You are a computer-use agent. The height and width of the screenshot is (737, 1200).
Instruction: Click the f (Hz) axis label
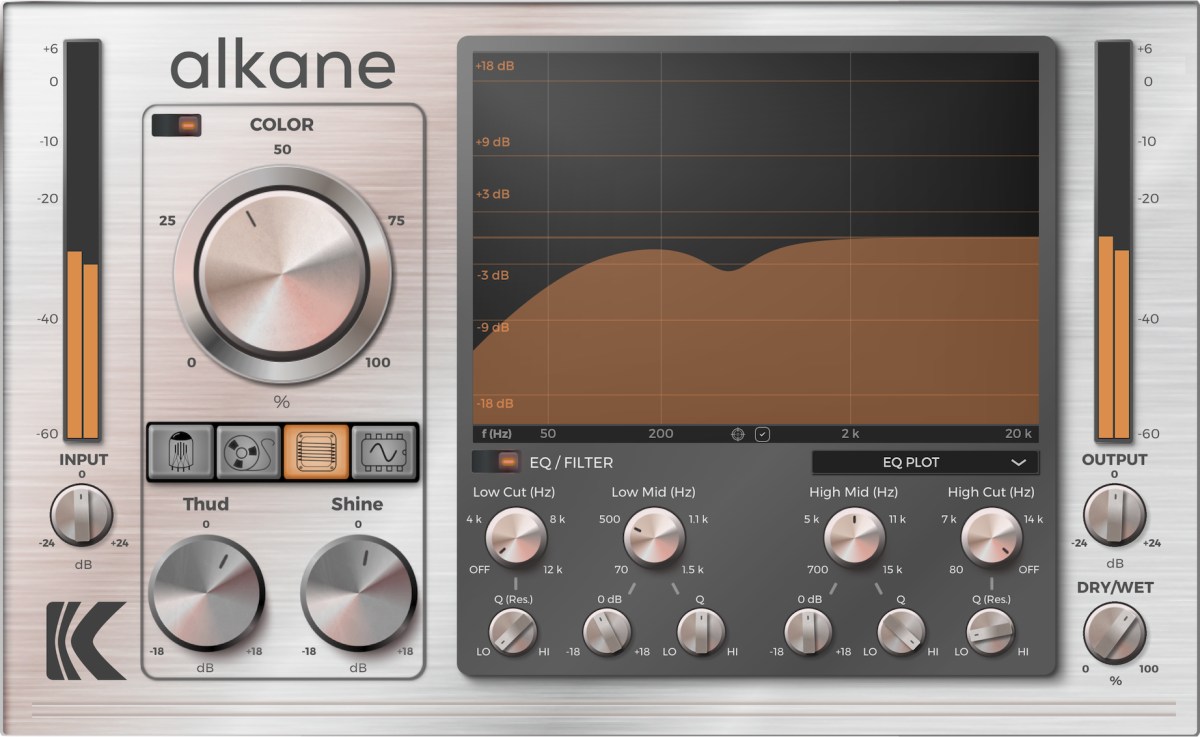click(497, 434)
